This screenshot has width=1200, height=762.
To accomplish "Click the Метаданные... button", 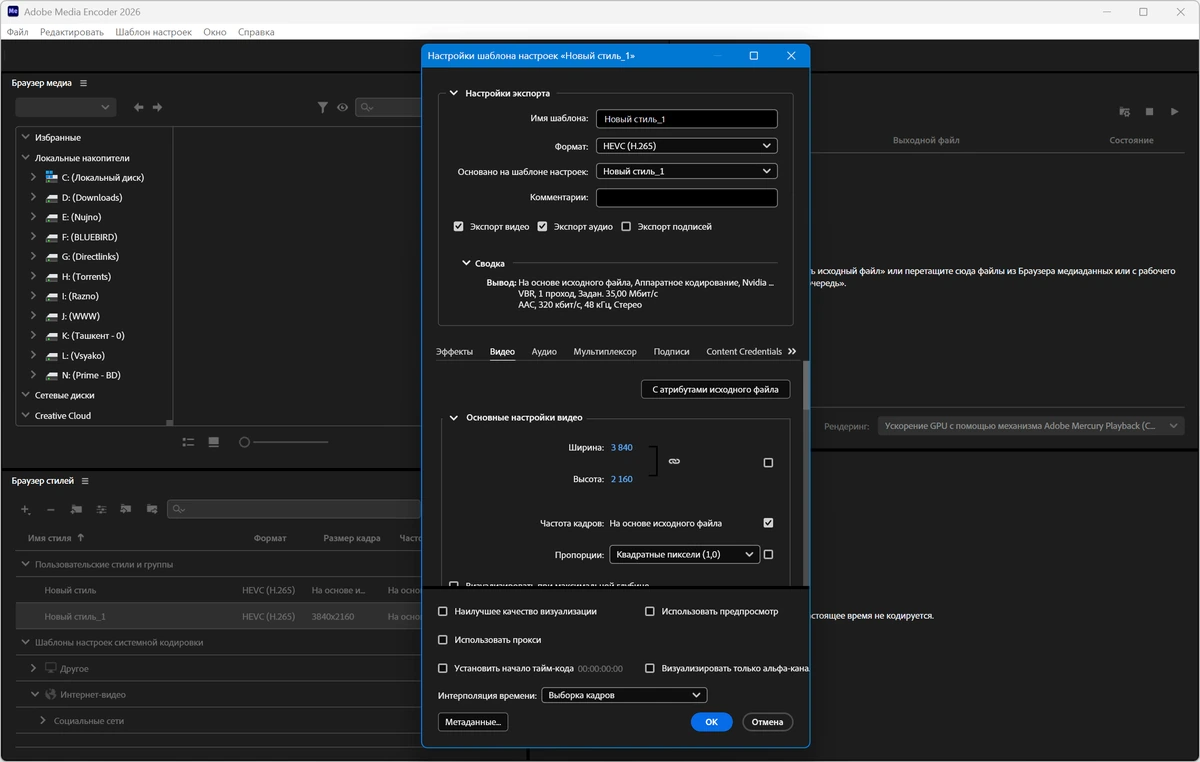I will 473,722.
